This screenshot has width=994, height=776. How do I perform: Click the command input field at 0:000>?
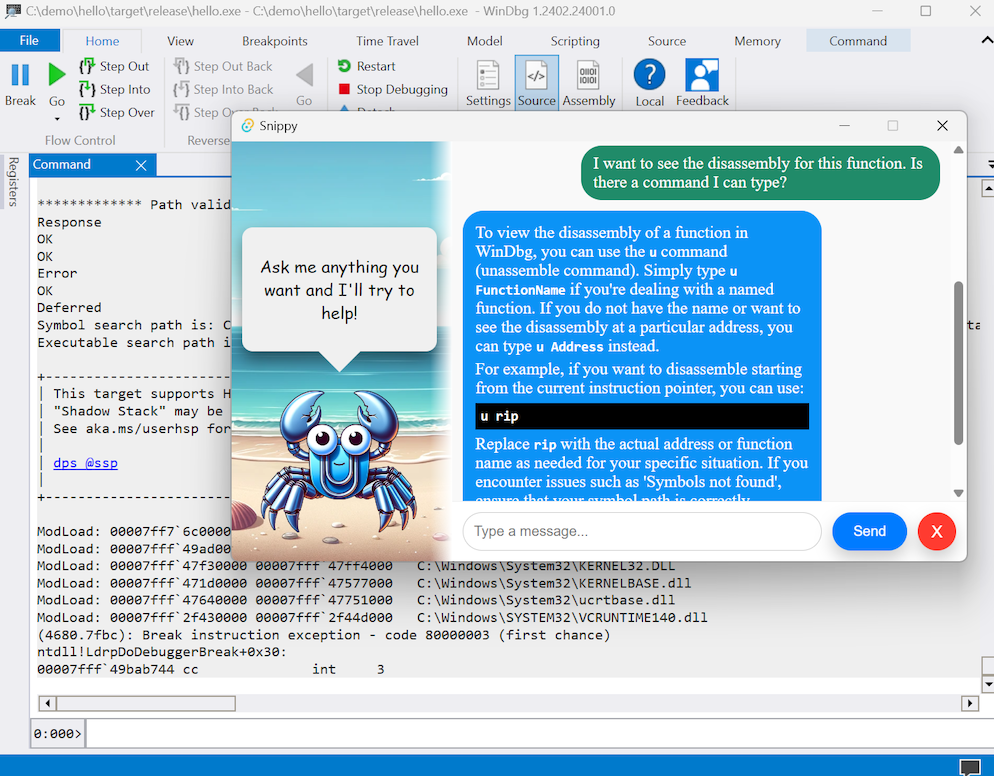(539, 734)
